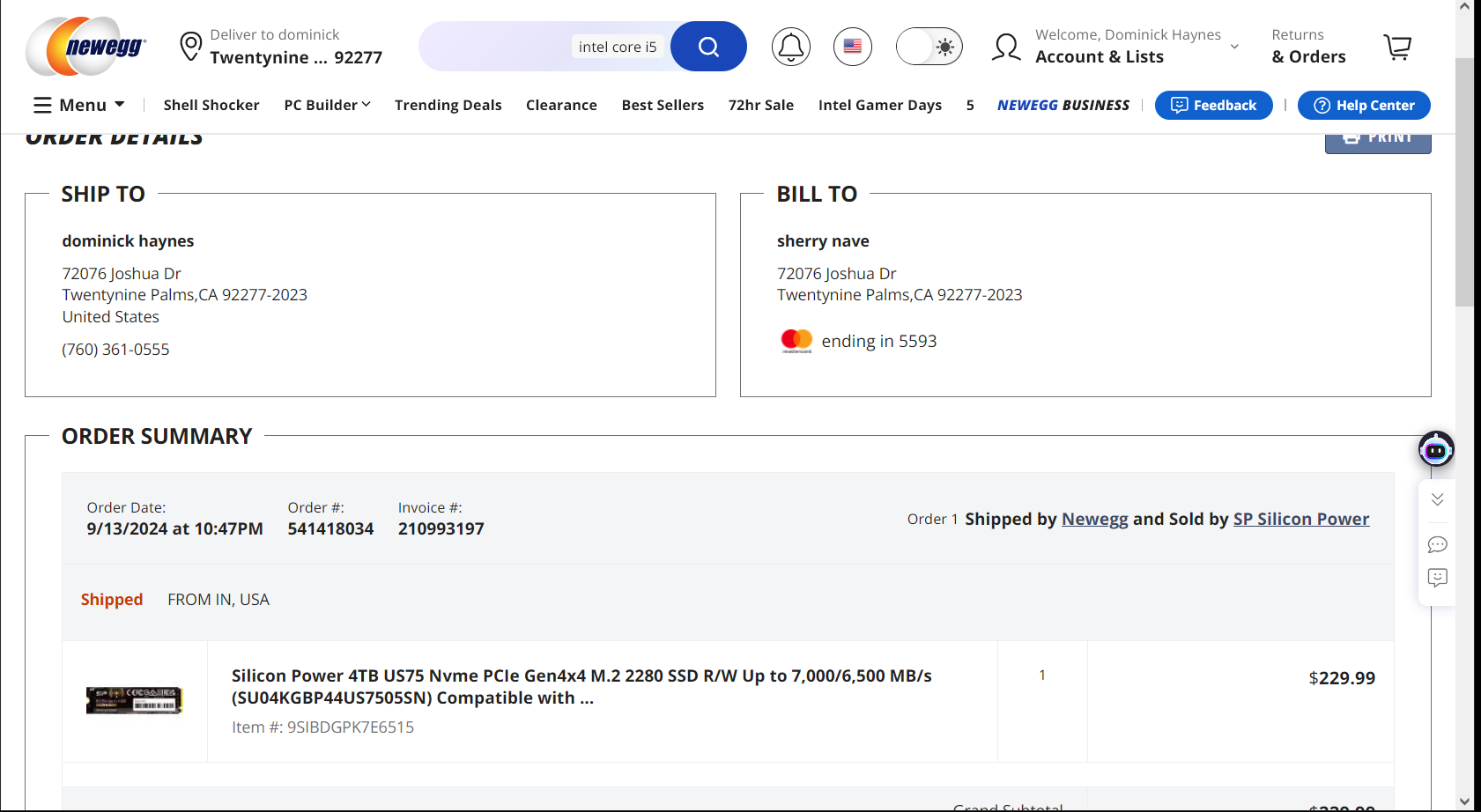
Task: Click the Help Center button
Action: (1363, 105)
